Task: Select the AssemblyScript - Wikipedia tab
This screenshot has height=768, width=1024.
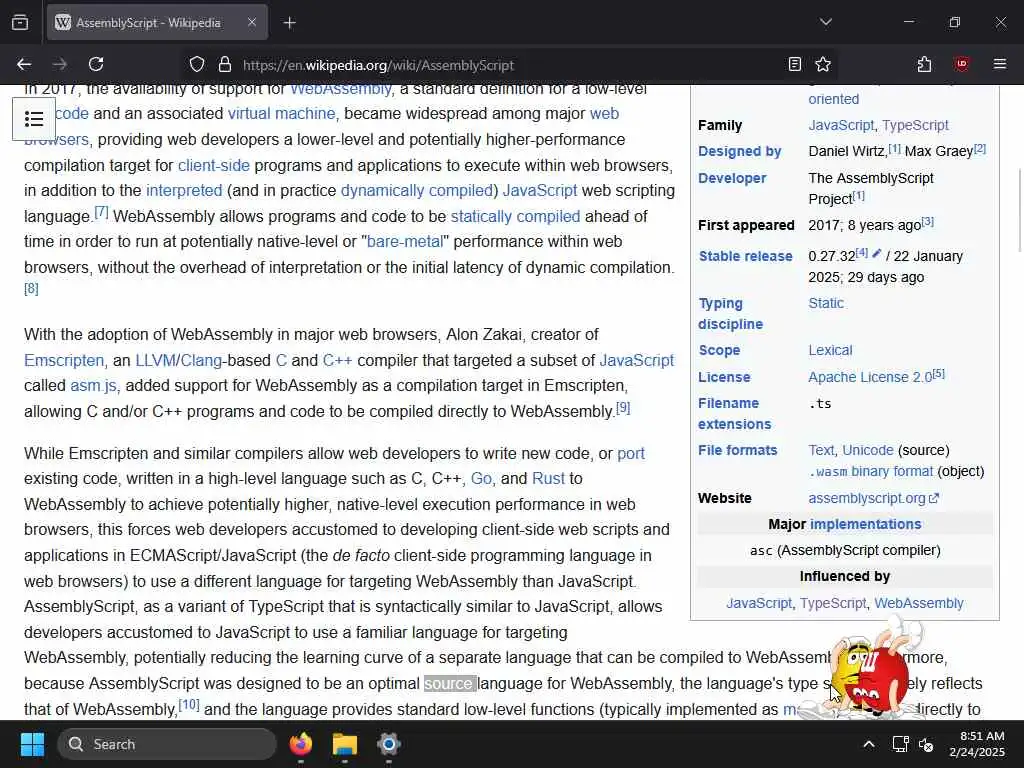Action: pyautogui.click(x=157, y=23)
